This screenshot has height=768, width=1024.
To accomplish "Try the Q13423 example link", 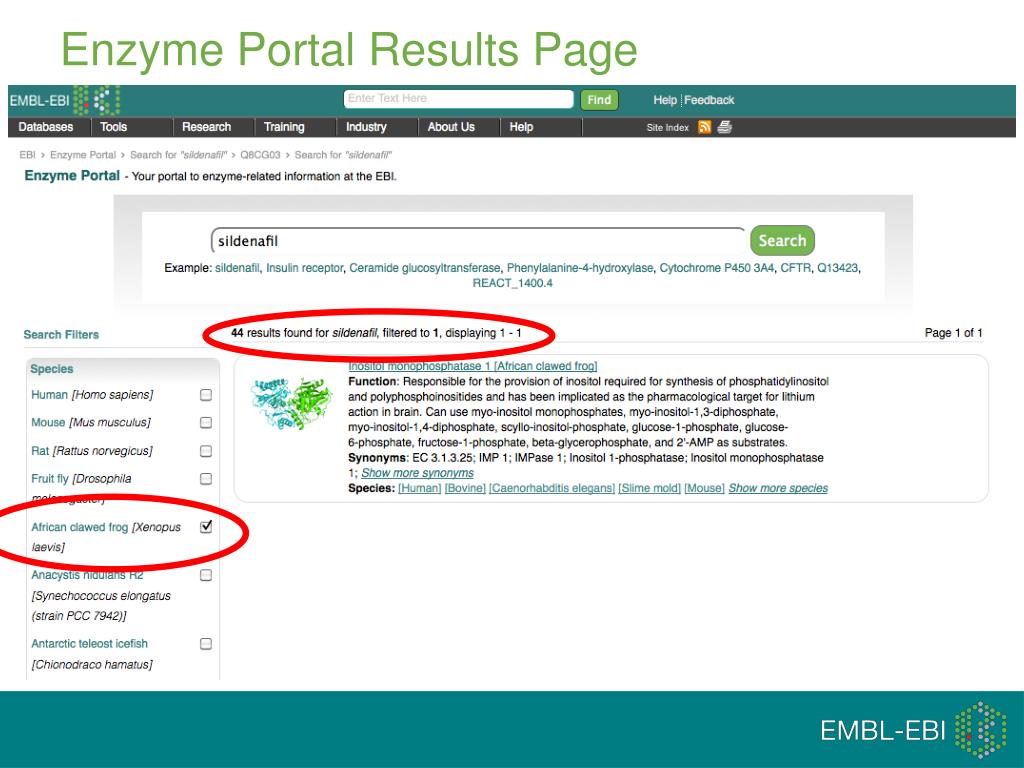I will (x=837, y=268).
